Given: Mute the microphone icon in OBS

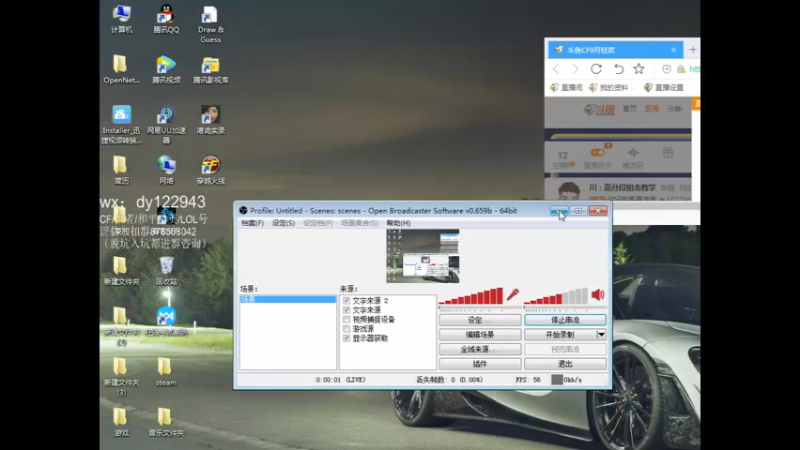Looking at the screenshot, I should [512, 295].
